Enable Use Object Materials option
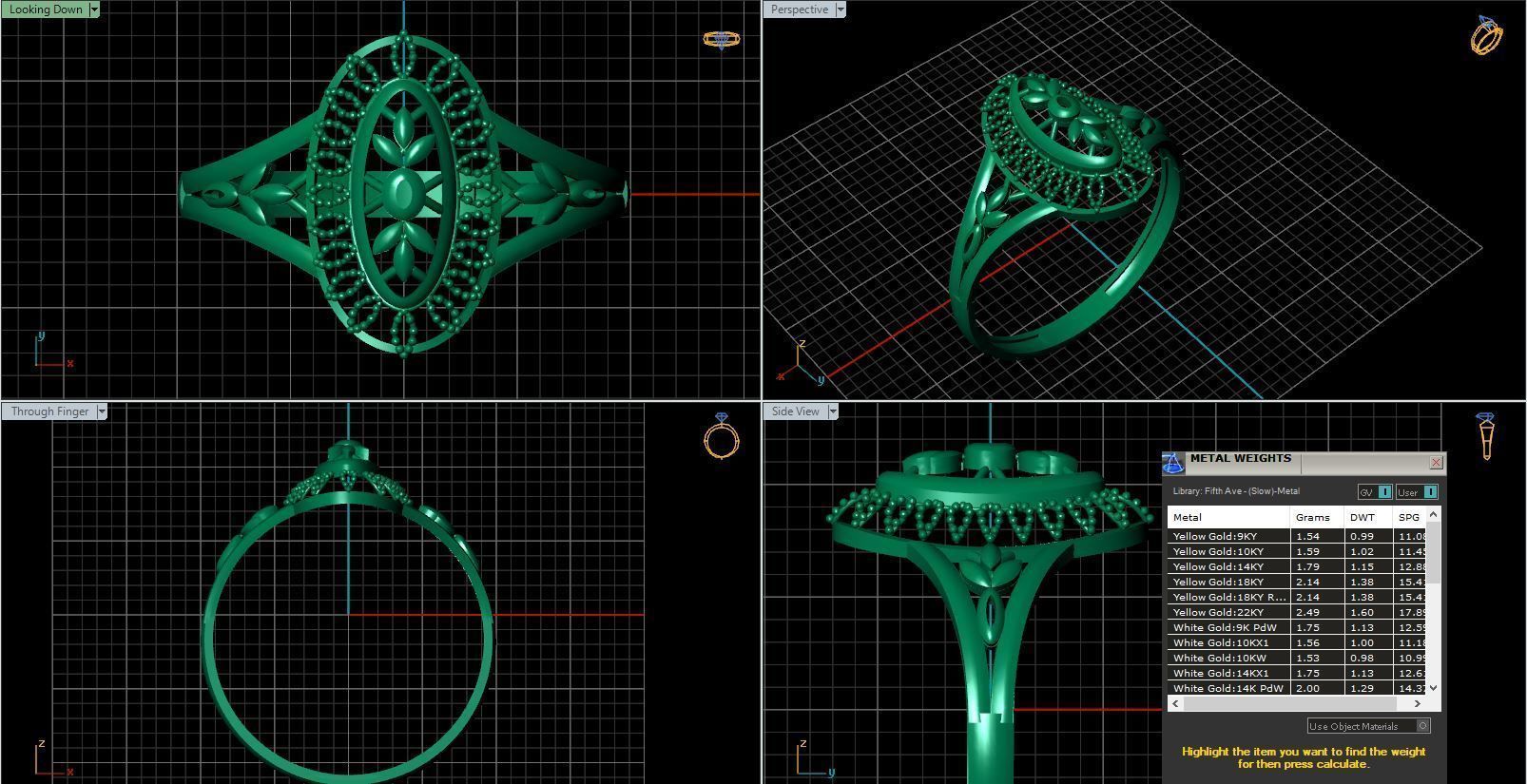The width and height of the screenshot is (1527, 784). point(1368,726)
